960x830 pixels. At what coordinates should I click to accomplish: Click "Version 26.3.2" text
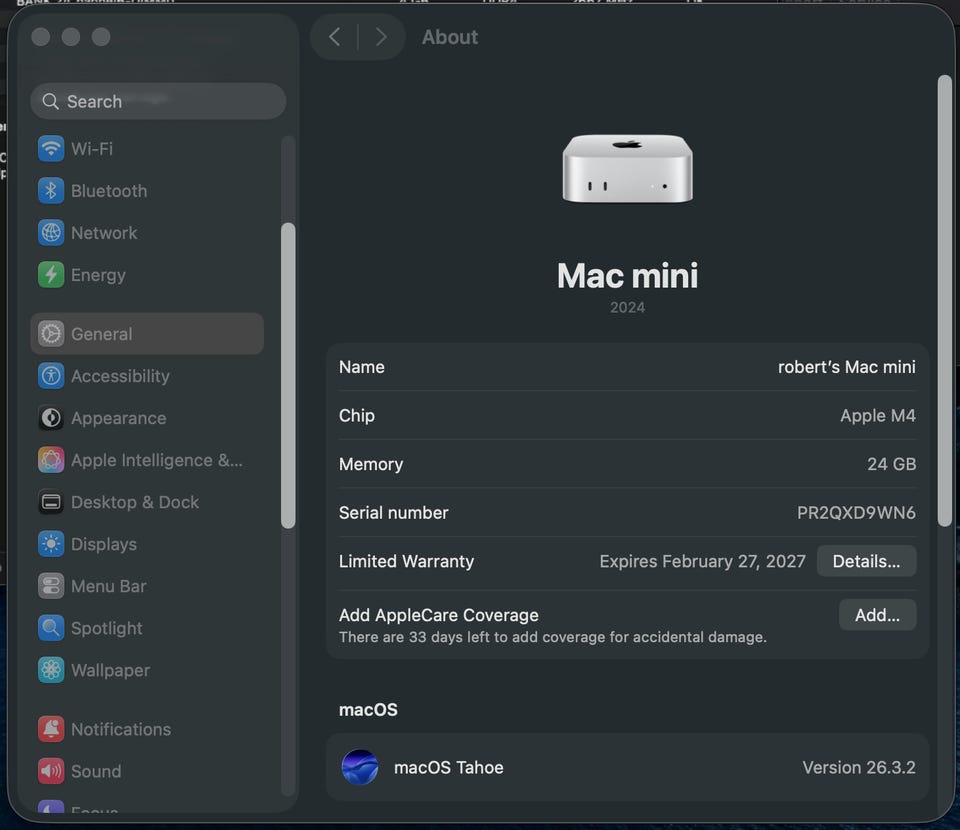859,768
